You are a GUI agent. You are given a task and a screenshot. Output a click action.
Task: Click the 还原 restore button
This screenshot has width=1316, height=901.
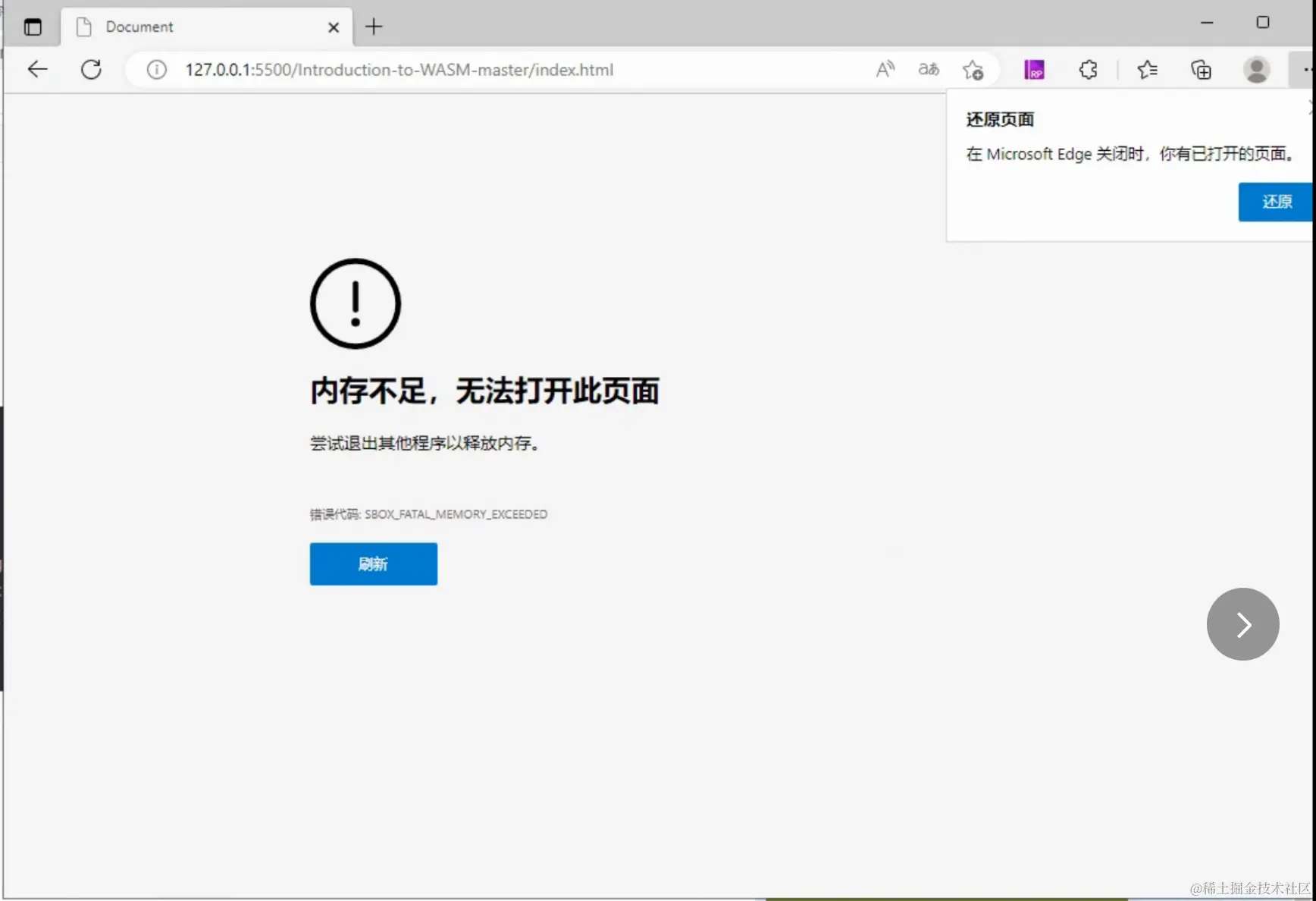pos(1277,202)
